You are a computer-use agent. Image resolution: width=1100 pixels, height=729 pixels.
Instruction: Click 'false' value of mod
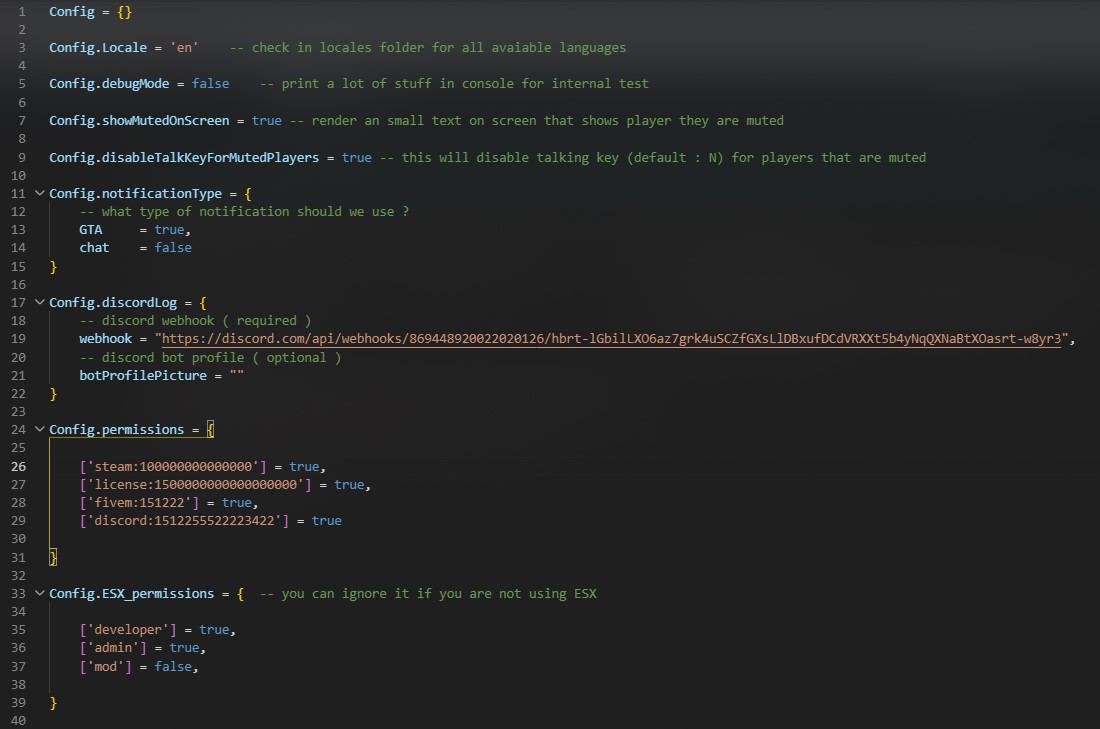173,667
